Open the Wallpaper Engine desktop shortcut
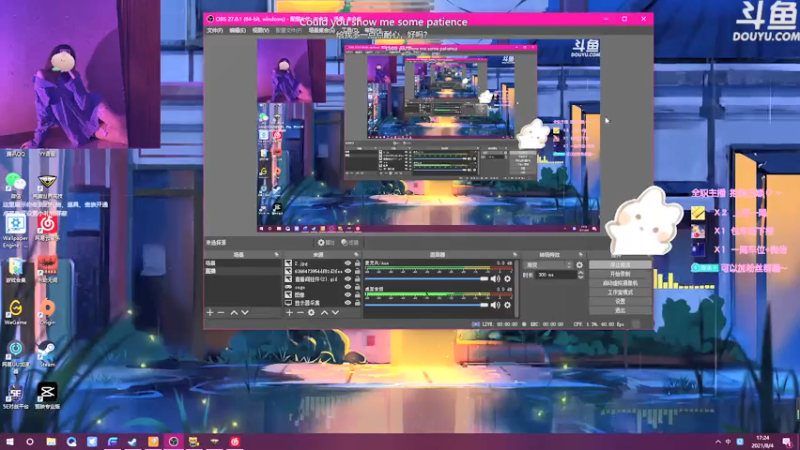800x450 pixels. (x=15, y=231)
